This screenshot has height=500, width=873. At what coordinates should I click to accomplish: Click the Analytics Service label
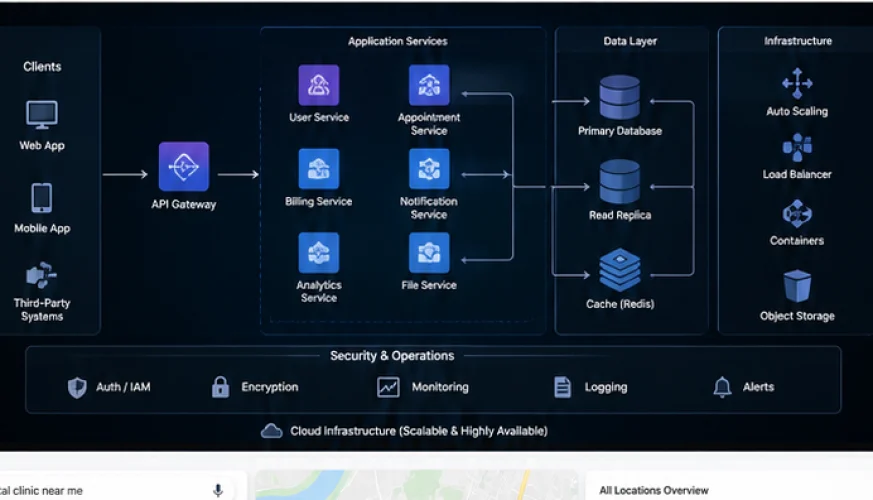(318, 291)
